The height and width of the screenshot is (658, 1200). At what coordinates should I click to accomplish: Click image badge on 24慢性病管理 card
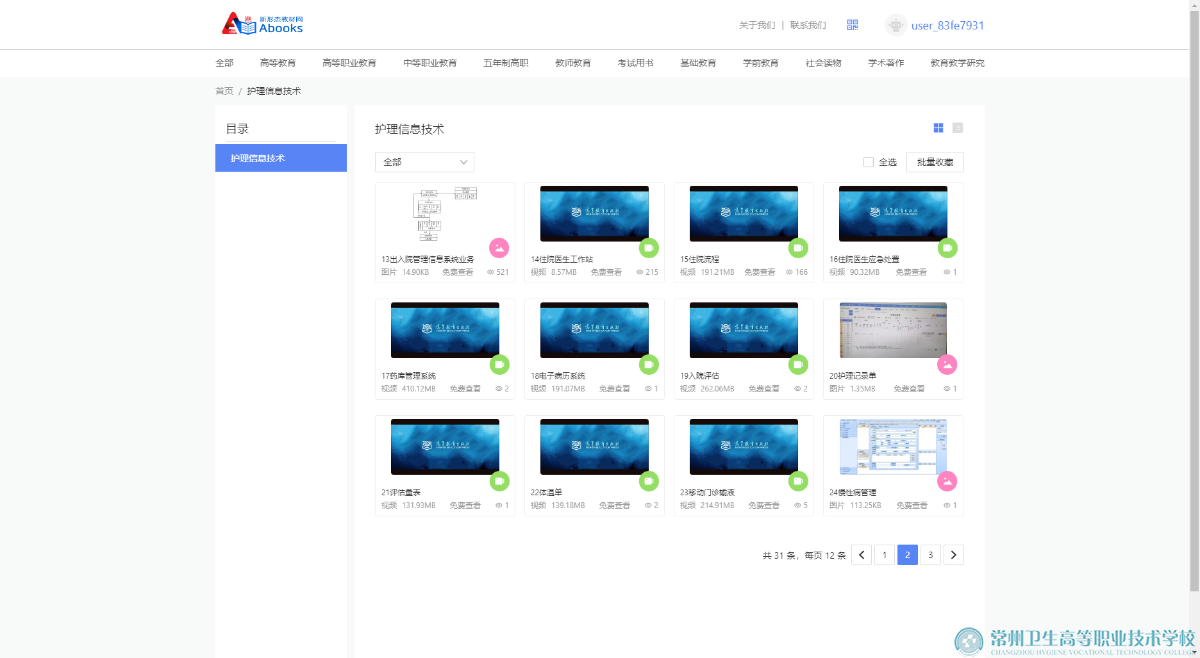[947, 481]
